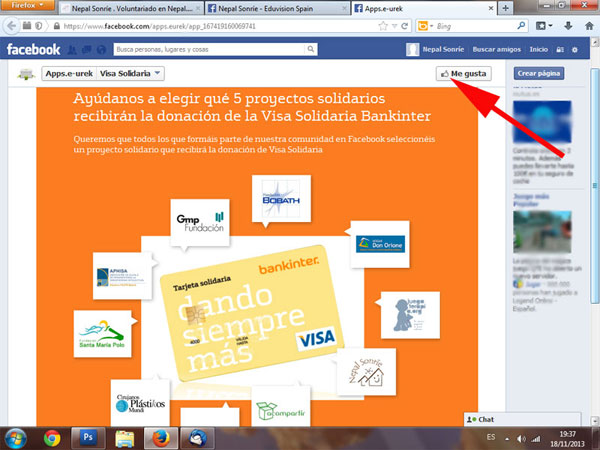Screen dimensions: 600x450
Task: Click the first blurred sidebar ad image
Action: [542, 122]
